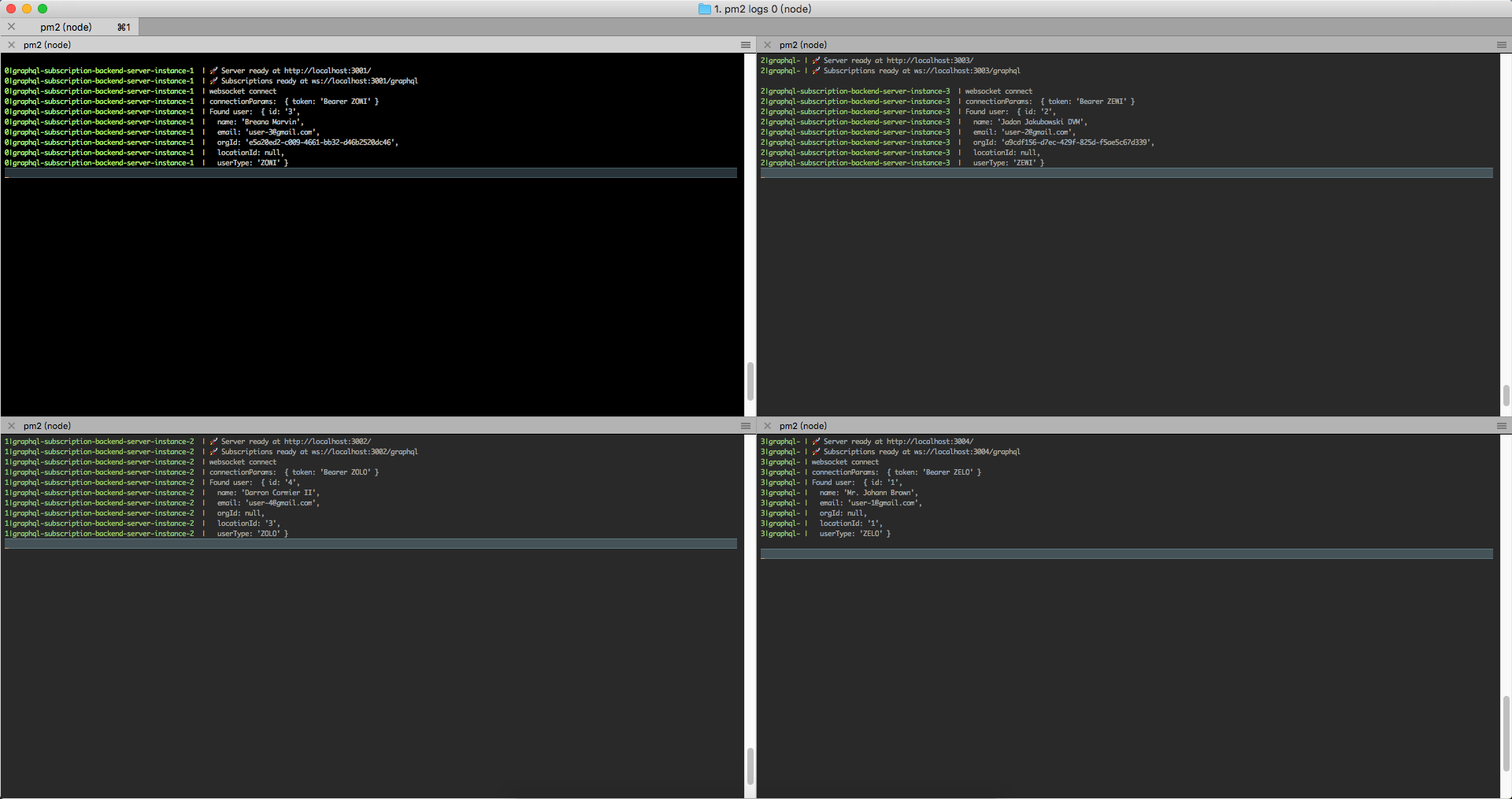Click the text "userType: 'ZENI' }"
This screenshot has height=799, width=1512.
1009,163
